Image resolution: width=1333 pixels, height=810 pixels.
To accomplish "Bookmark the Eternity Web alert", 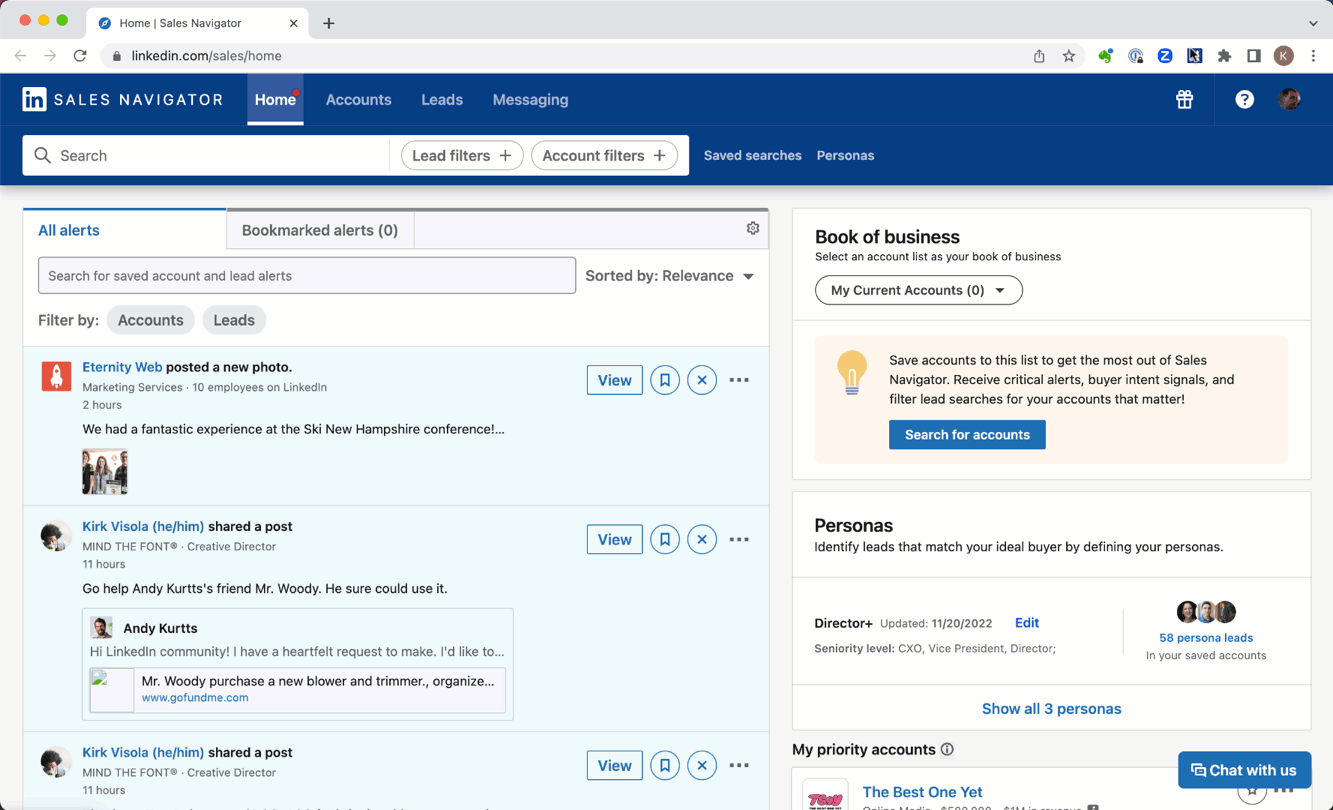I will tap(665, 380).
